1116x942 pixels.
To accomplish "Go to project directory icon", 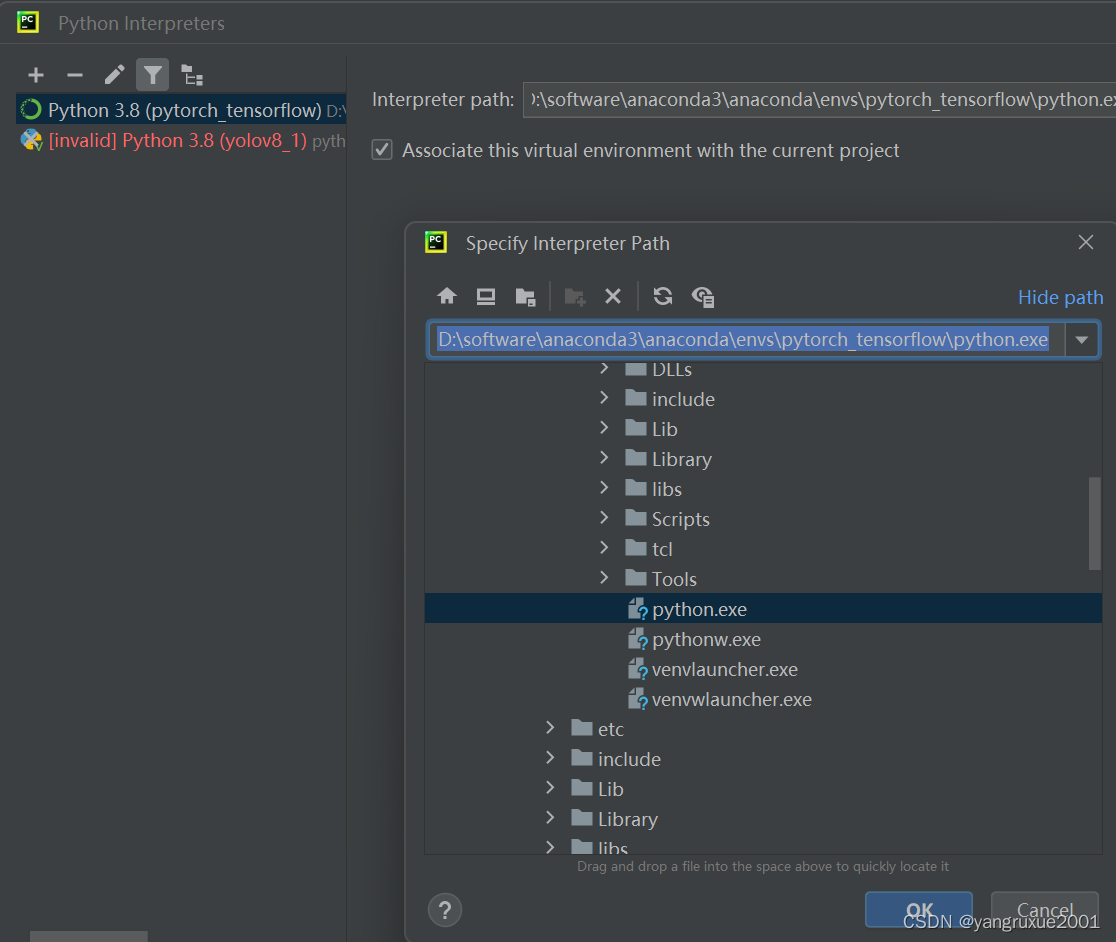I will [525, 297].
